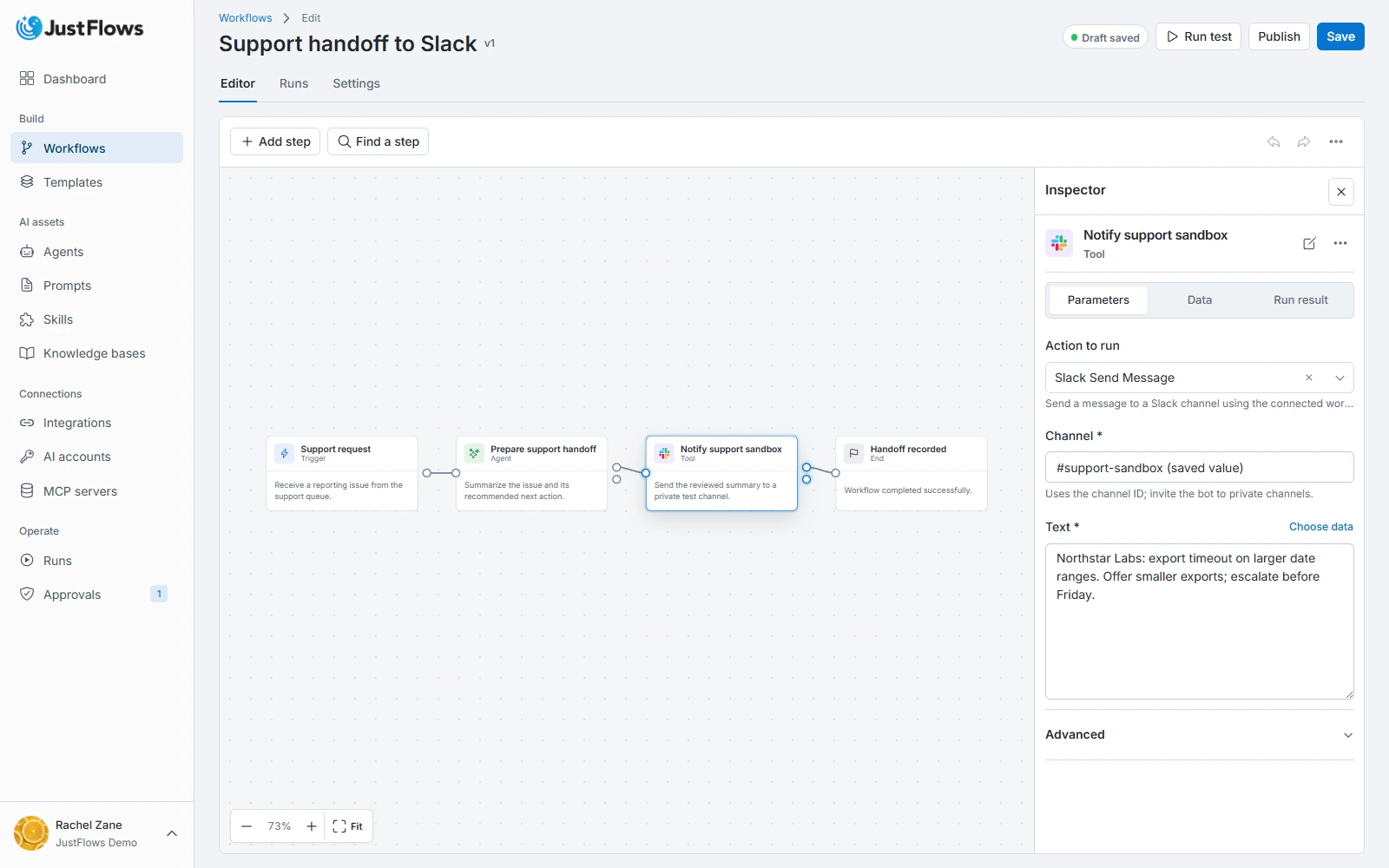Publish the workflow
Screen dimensions: 1389x868
[x=1279, y=36]
